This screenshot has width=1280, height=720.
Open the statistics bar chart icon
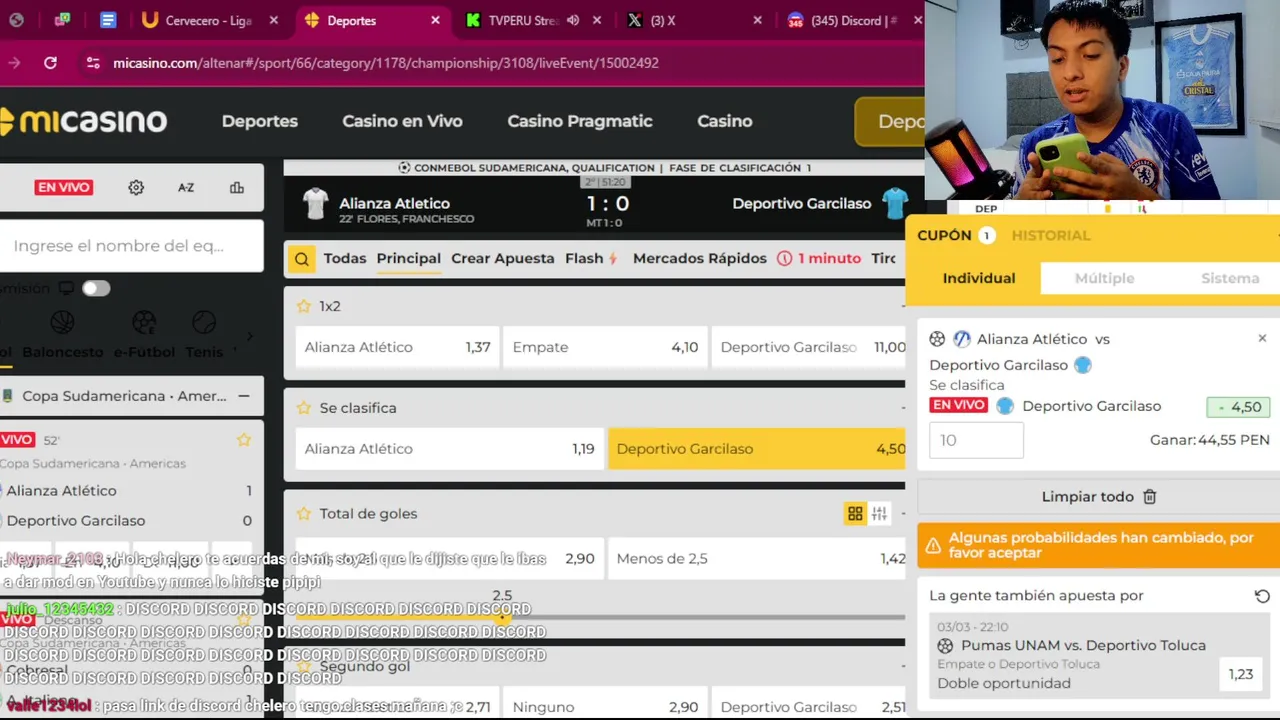click(x=237, y=187)
